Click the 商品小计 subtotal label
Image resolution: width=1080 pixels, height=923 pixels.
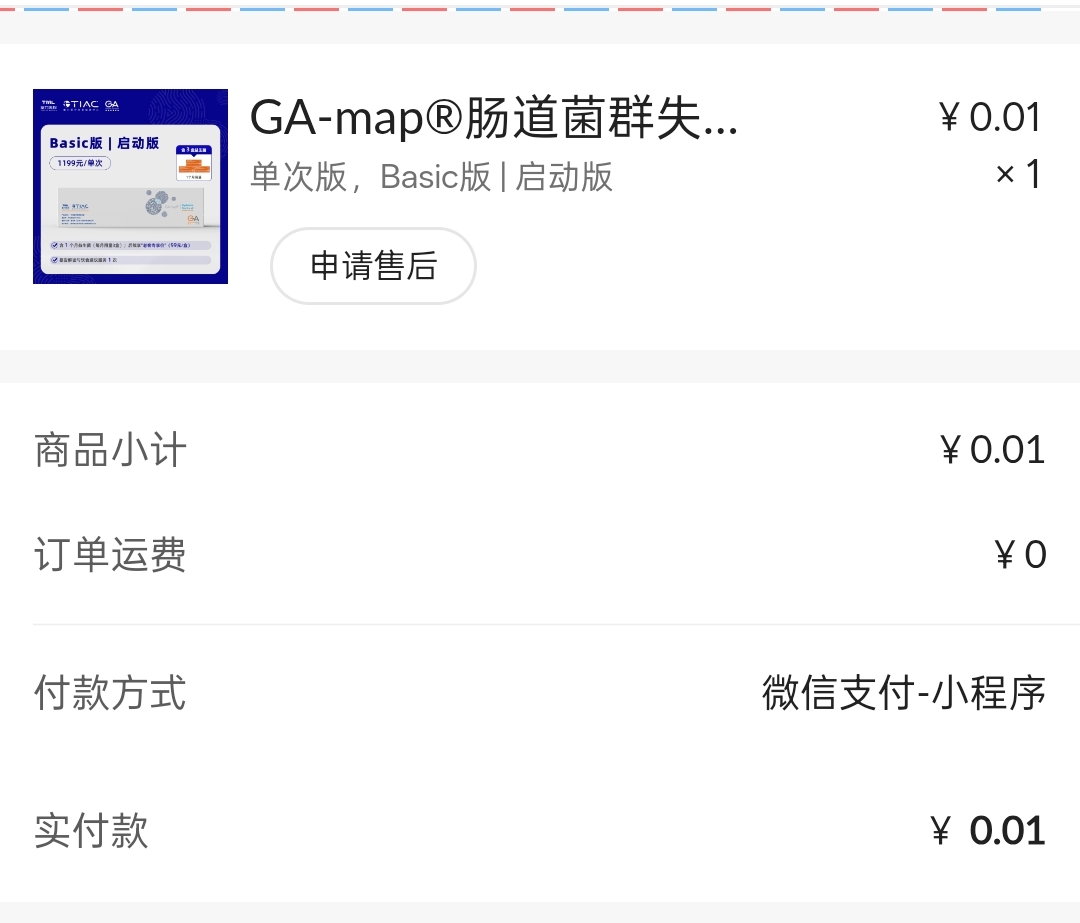pyautogui.click(x=110, y=450)
